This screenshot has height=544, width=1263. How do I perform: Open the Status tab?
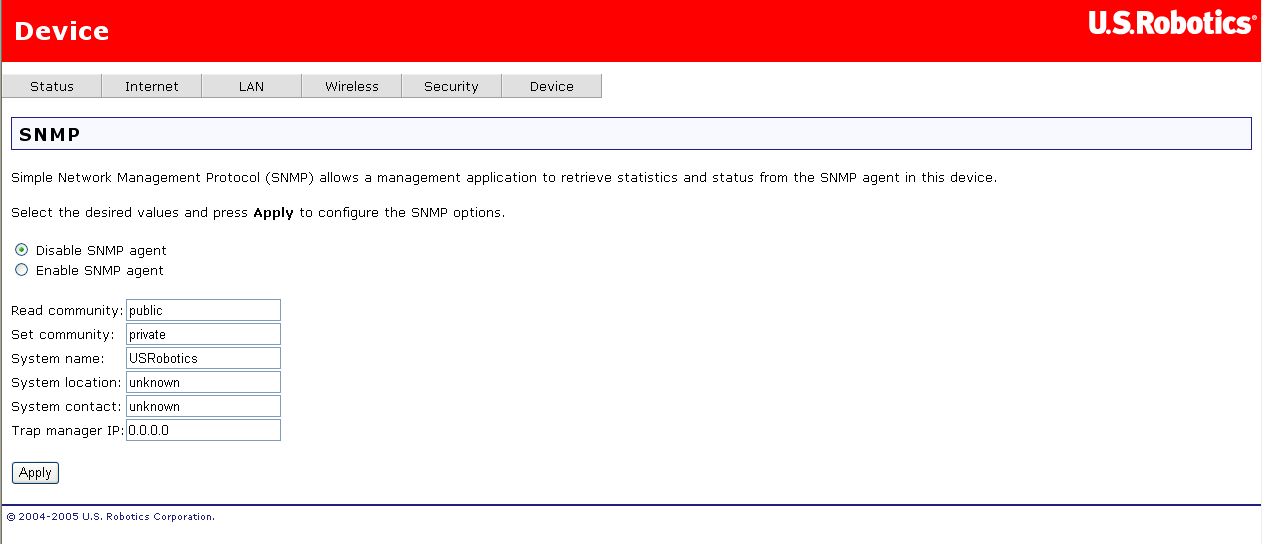click(x=52, y=86)
